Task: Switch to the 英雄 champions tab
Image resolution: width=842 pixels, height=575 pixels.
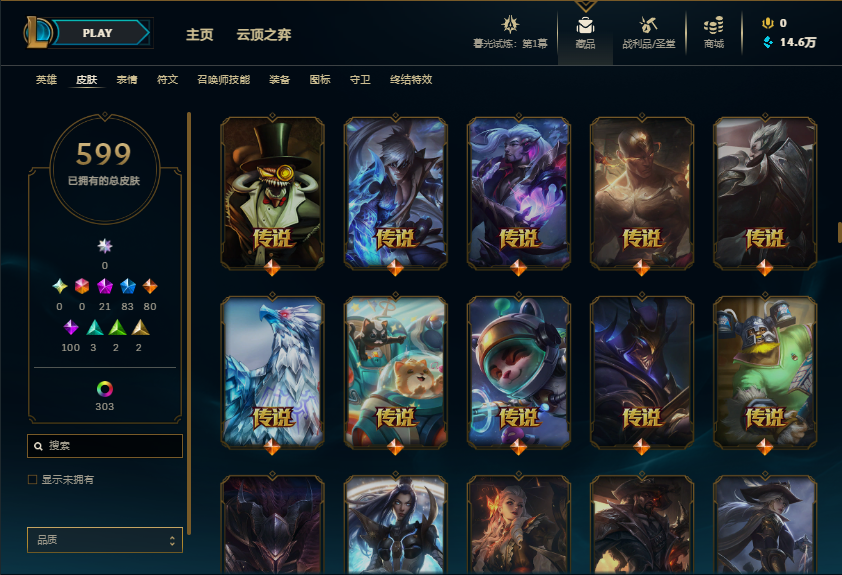Action: 46,79
